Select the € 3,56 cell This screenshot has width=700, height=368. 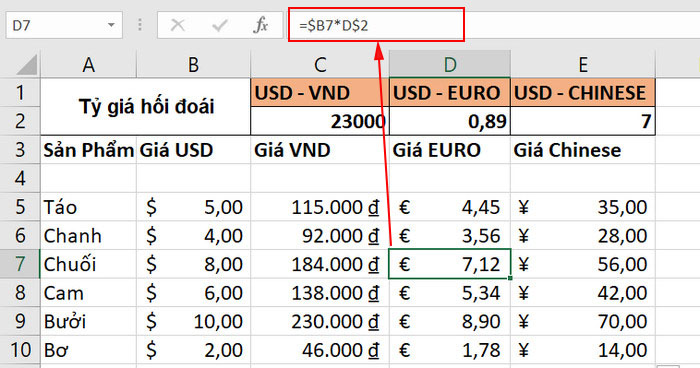click(x=450, y=235)
